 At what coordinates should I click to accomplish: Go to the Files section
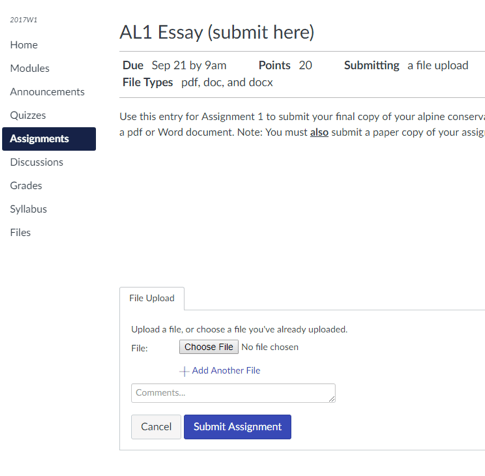20,233
